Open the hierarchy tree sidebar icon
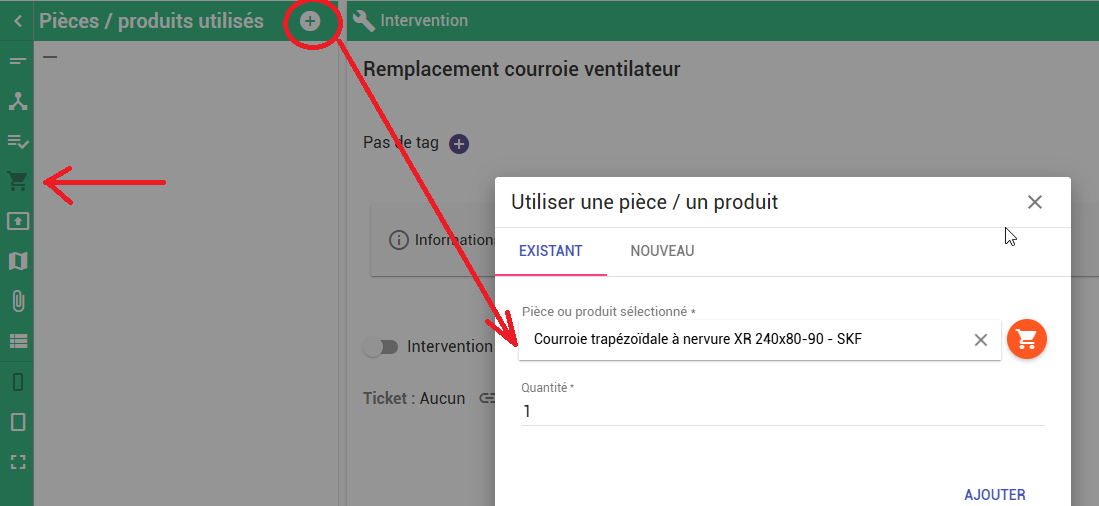1099x506 pixels. click(17, 101)
